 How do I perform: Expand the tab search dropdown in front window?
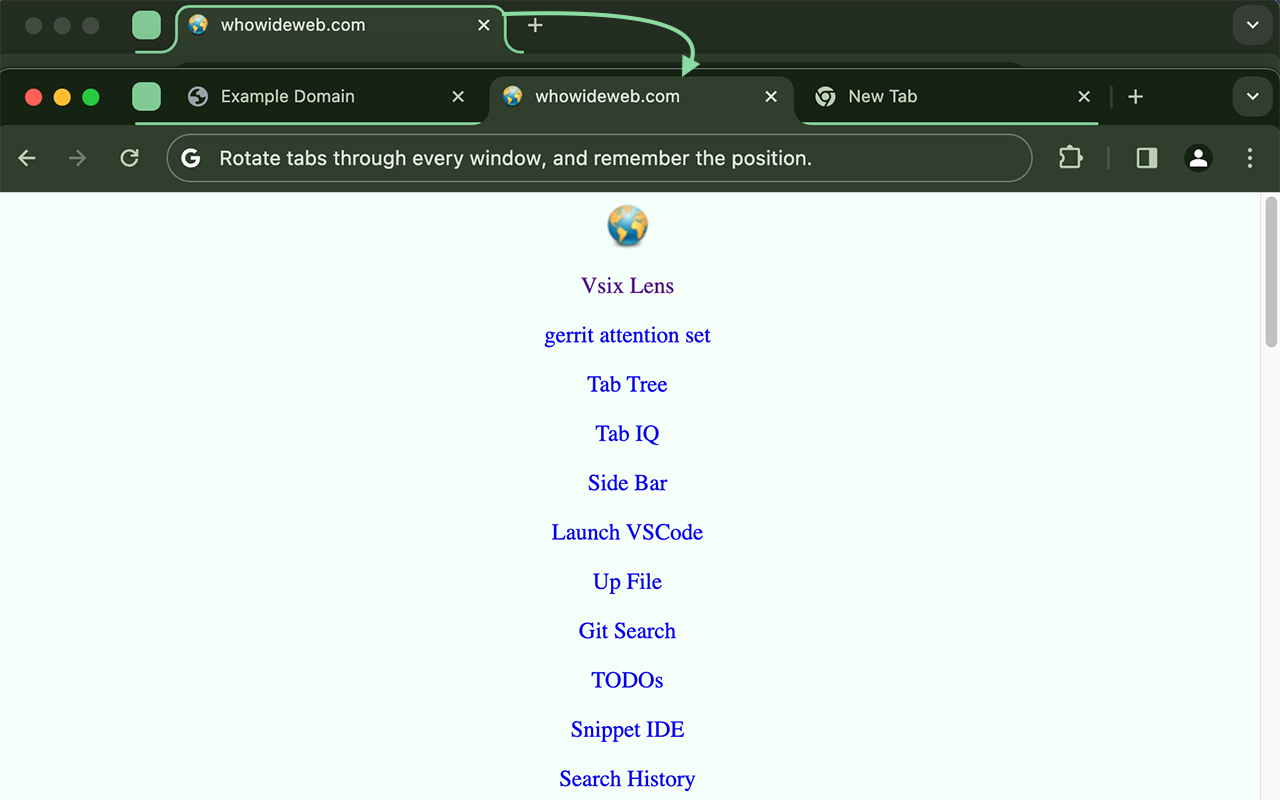1252,97
